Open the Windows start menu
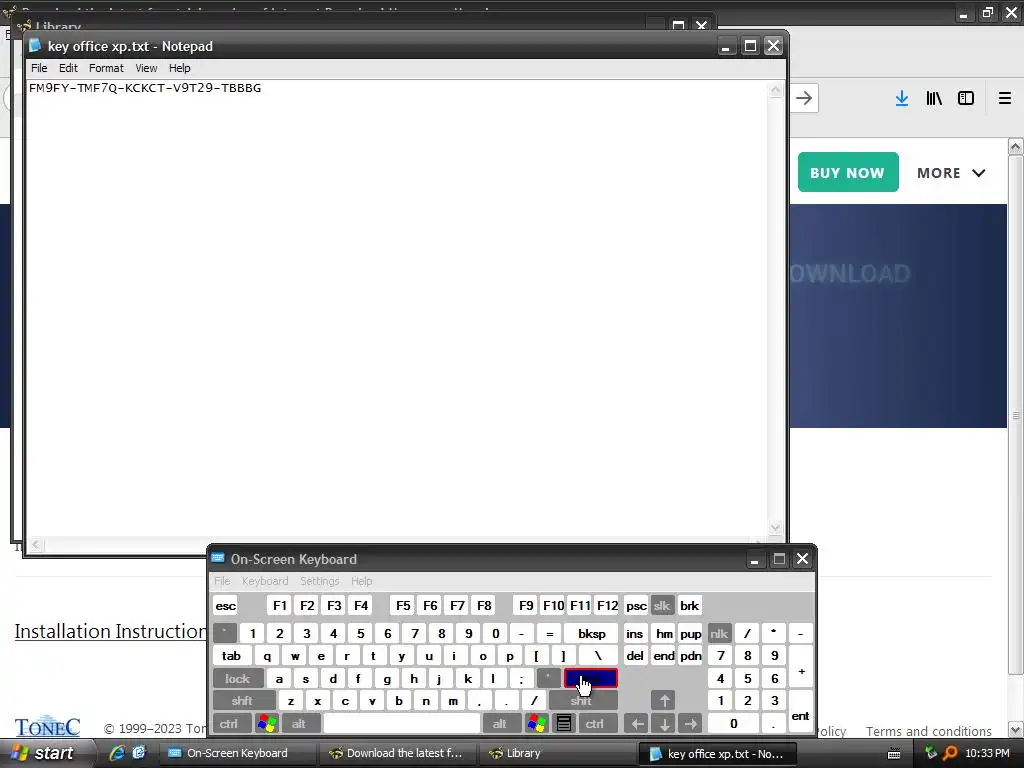The width and height of the screenshot is (1024, 768). (x=44, y=753)
